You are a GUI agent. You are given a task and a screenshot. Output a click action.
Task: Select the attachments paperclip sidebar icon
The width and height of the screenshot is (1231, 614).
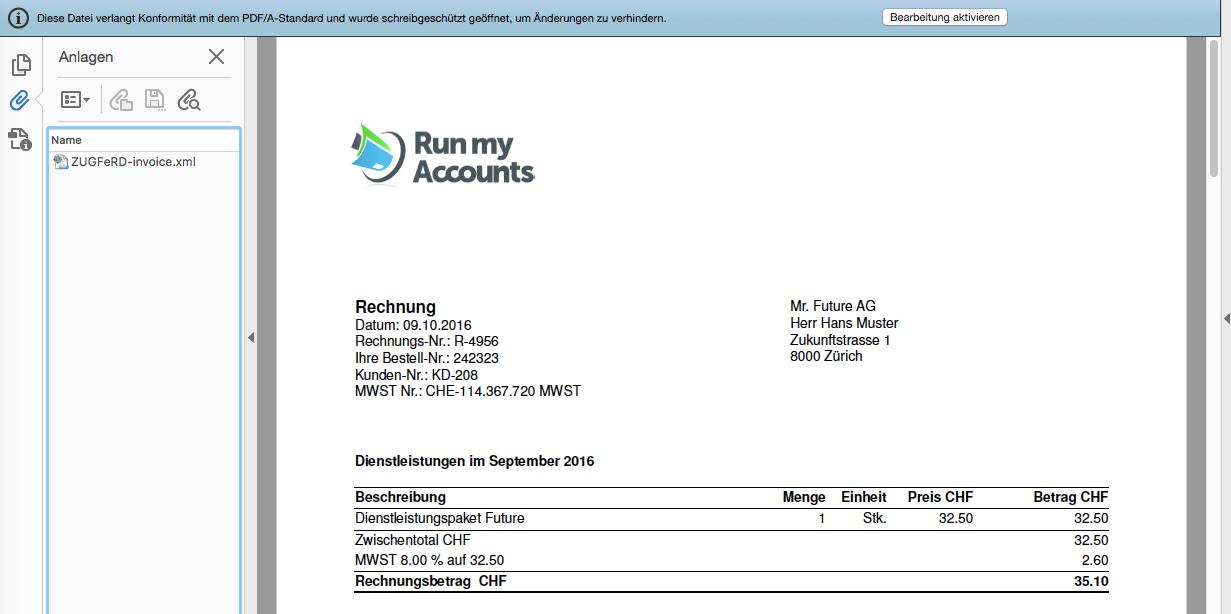tap(20, 101)
